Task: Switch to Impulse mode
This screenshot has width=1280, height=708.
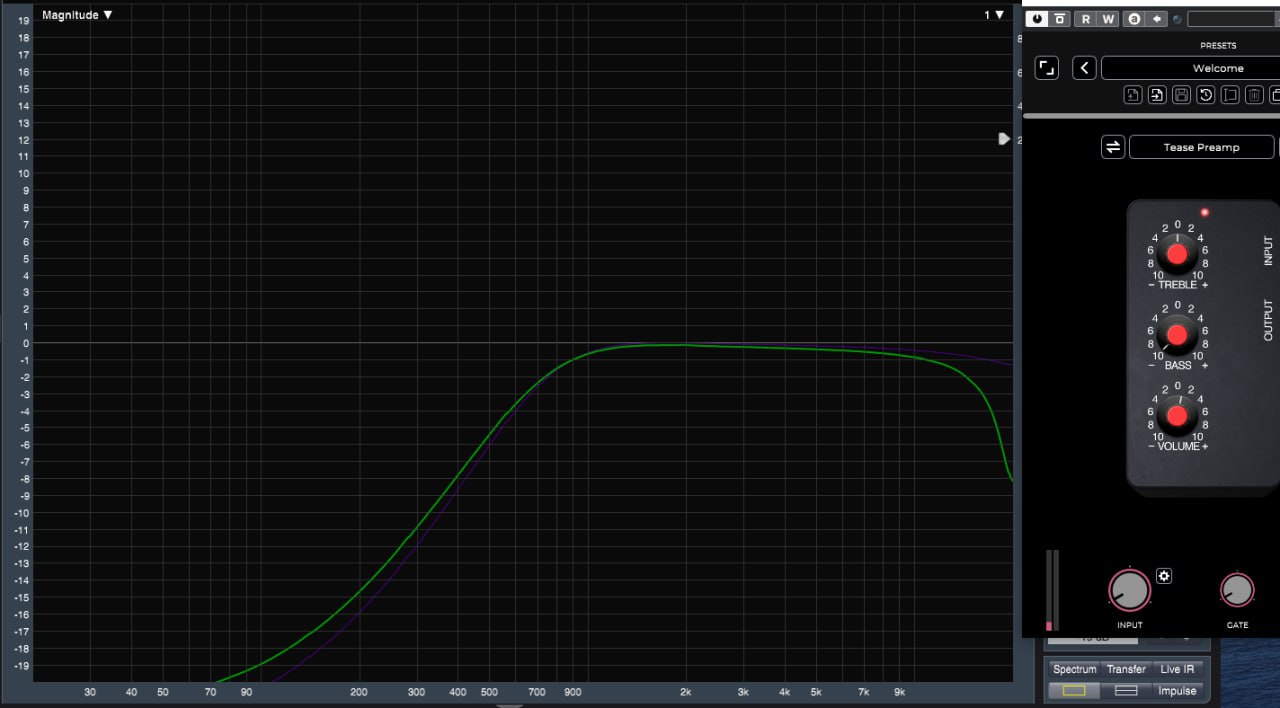Action: (1177, 691)
